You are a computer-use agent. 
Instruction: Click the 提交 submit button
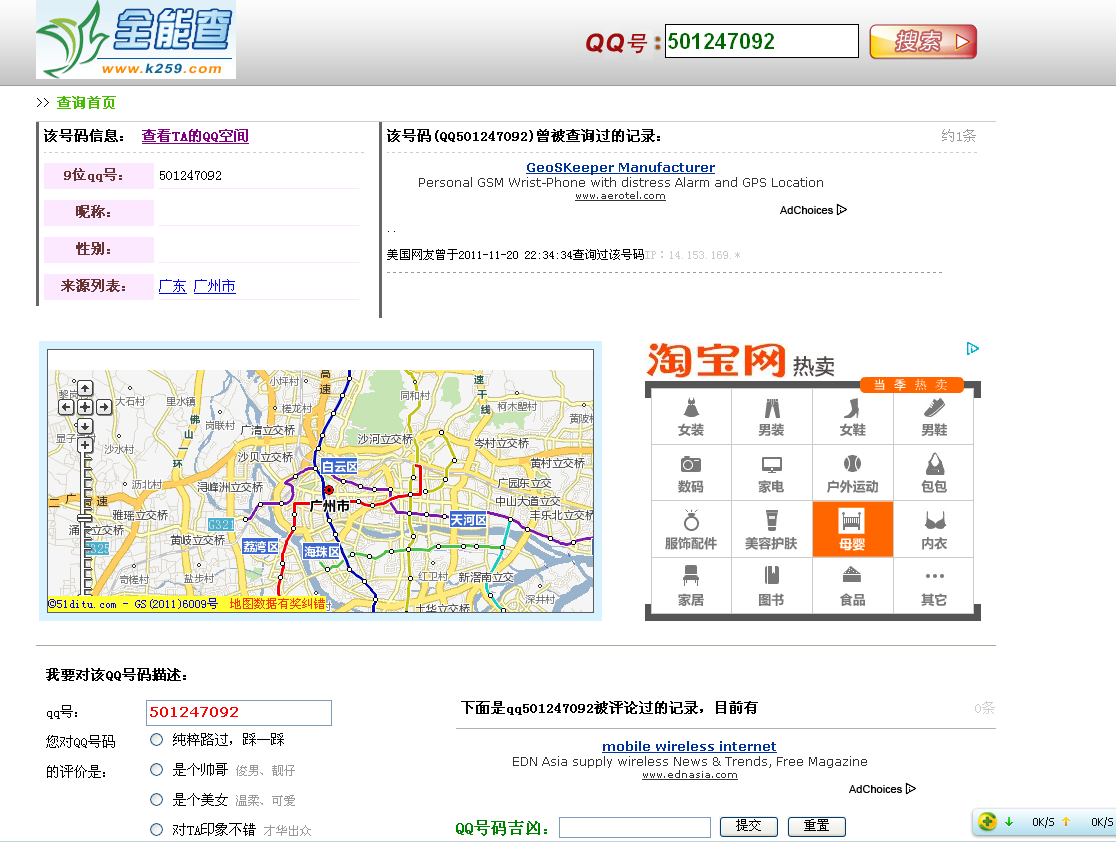click(748, 826)
